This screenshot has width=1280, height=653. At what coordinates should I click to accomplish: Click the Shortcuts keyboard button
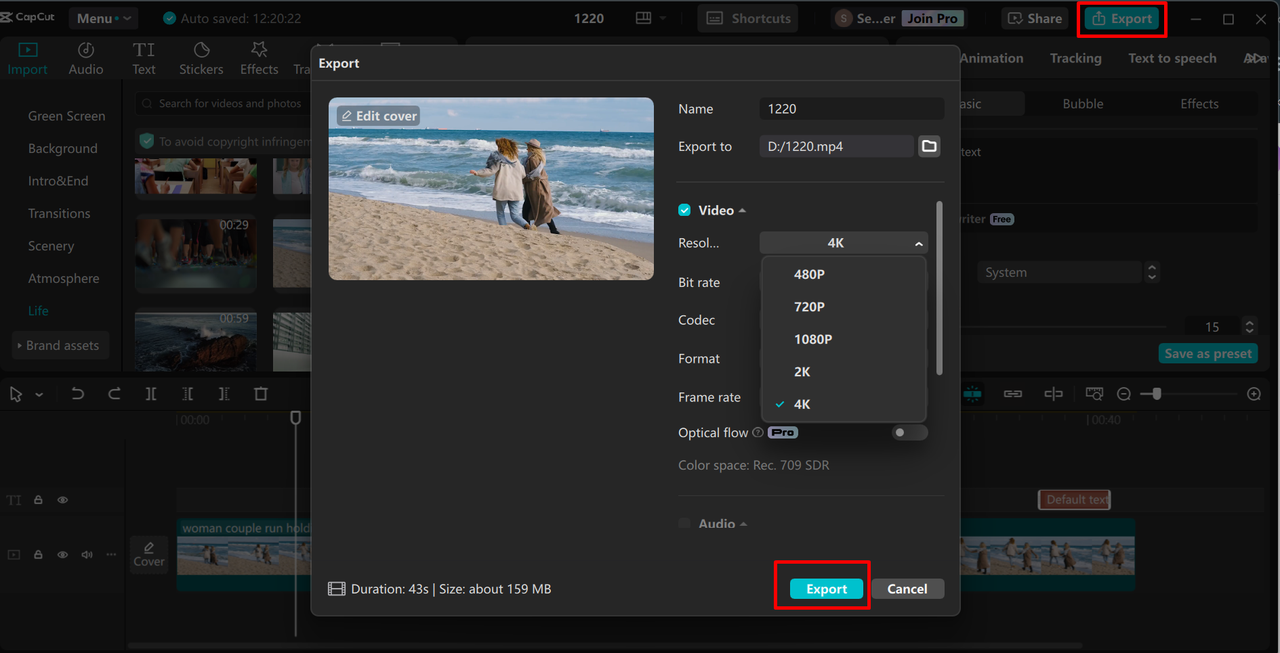click(x=750, y=18)
